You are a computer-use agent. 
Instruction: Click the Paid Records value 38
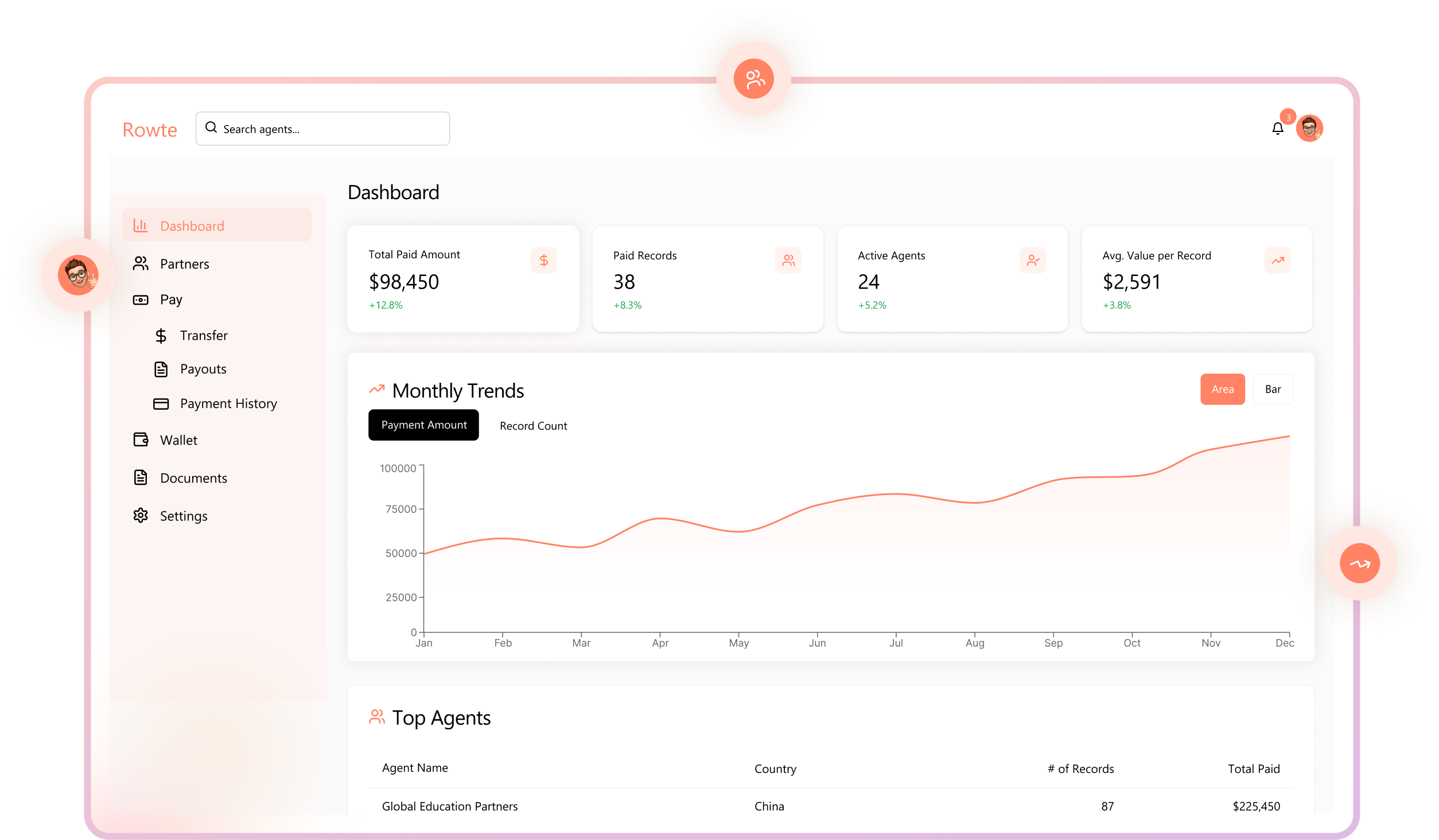point(624,282)
